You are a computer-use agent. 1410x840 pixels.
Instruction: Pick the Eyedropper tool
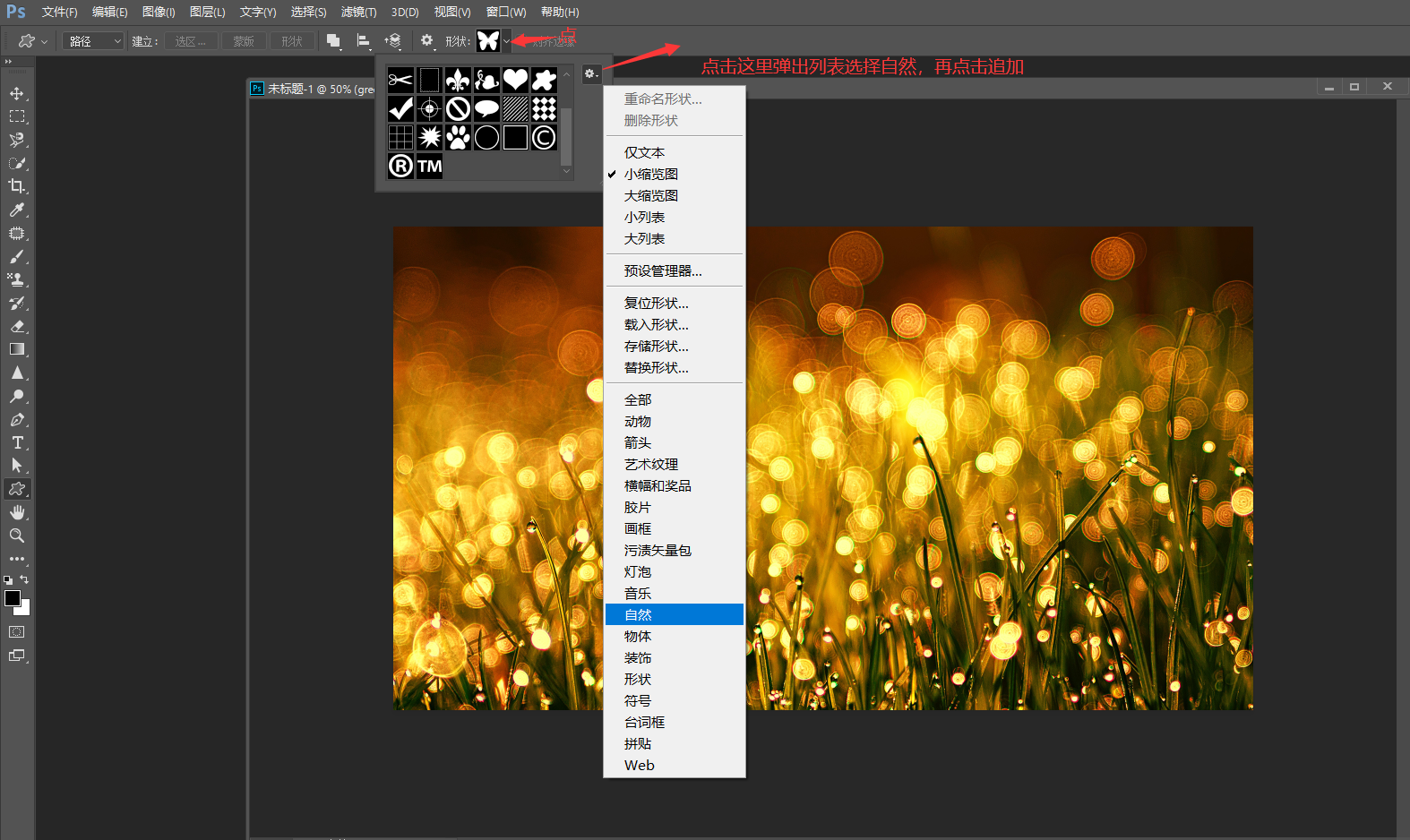point(16,210)
